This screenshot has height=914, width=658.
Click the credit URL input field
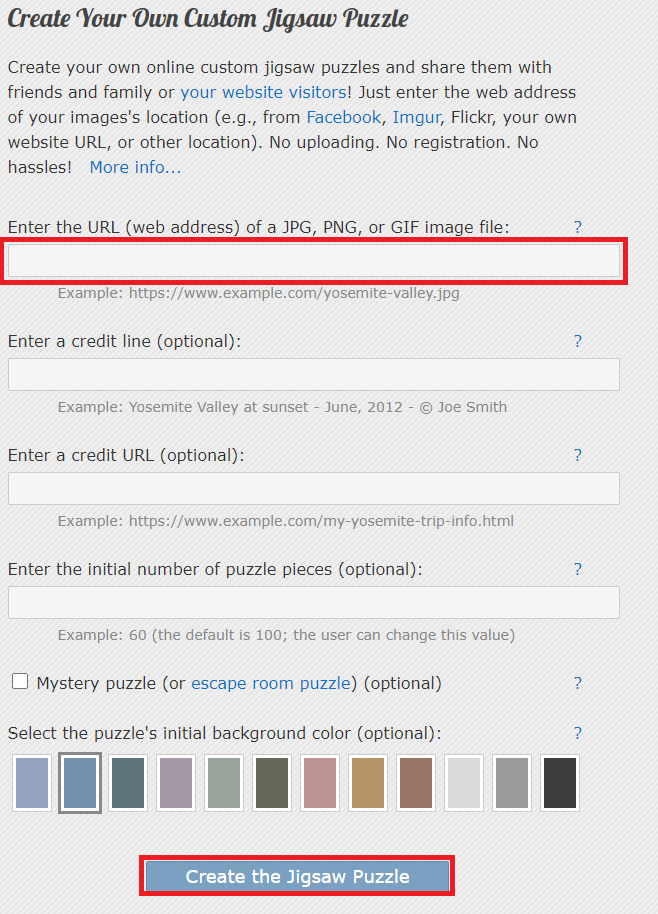(314, 488)
